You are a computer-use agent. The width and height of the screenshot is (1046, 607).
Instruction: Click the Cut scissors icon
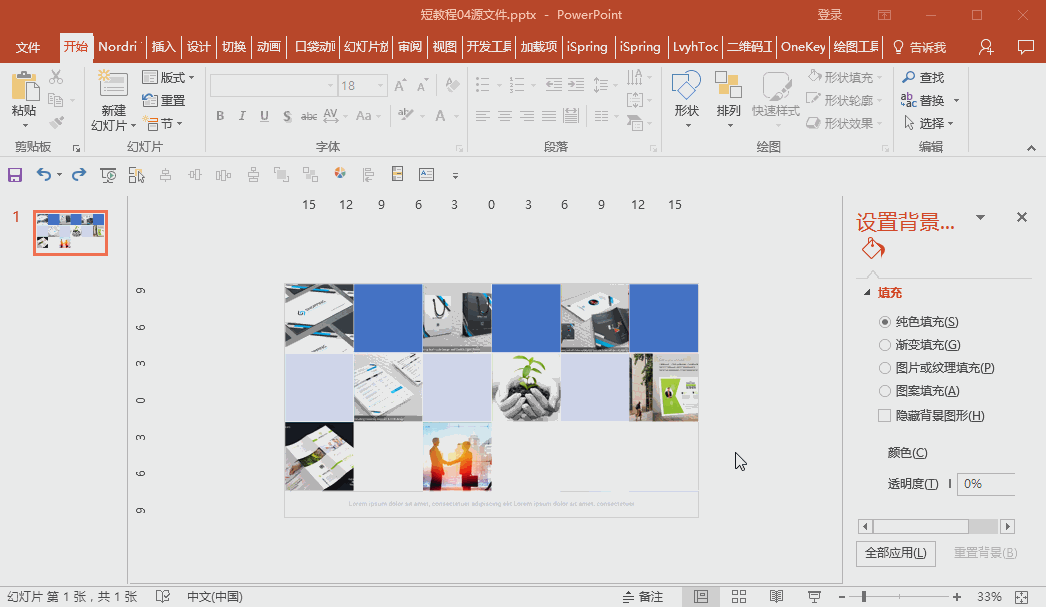point(56,77)
